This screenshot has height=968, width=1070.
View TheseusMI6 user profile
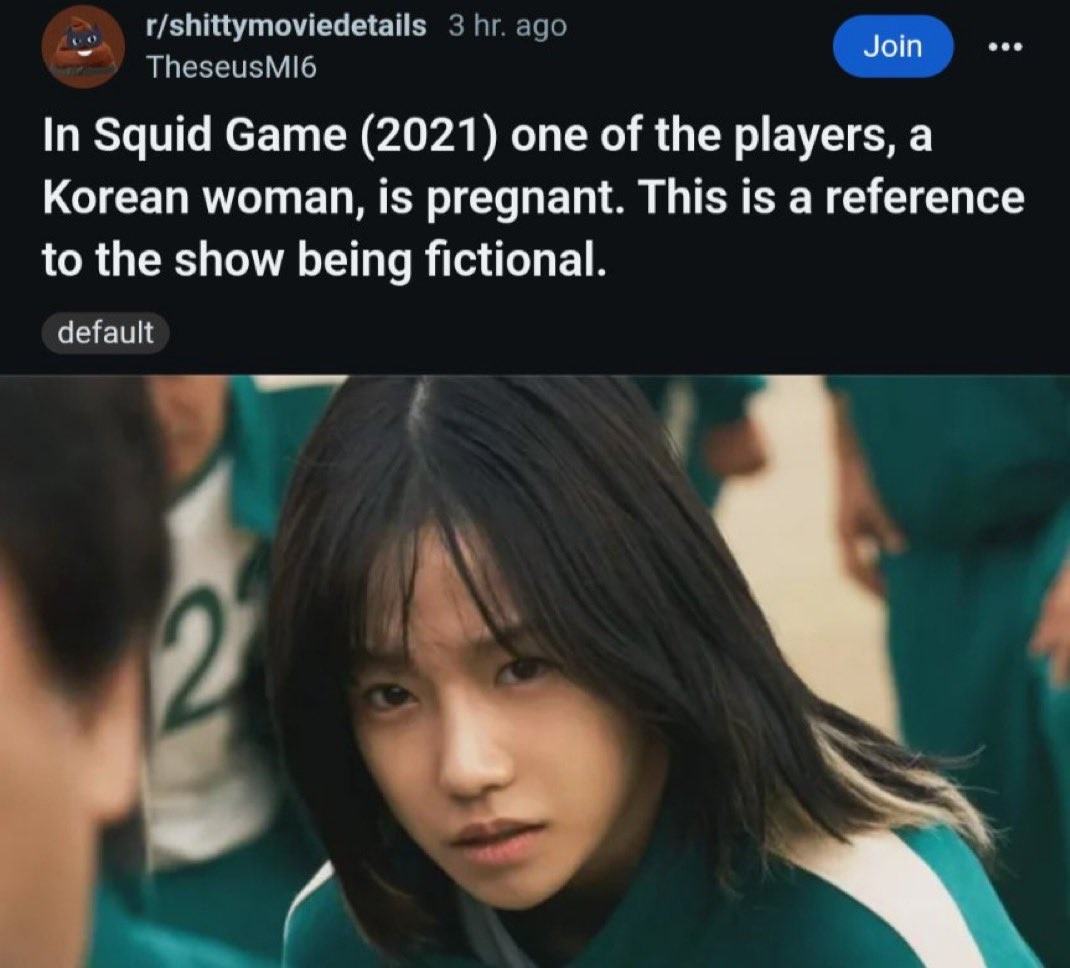point(232,67)
